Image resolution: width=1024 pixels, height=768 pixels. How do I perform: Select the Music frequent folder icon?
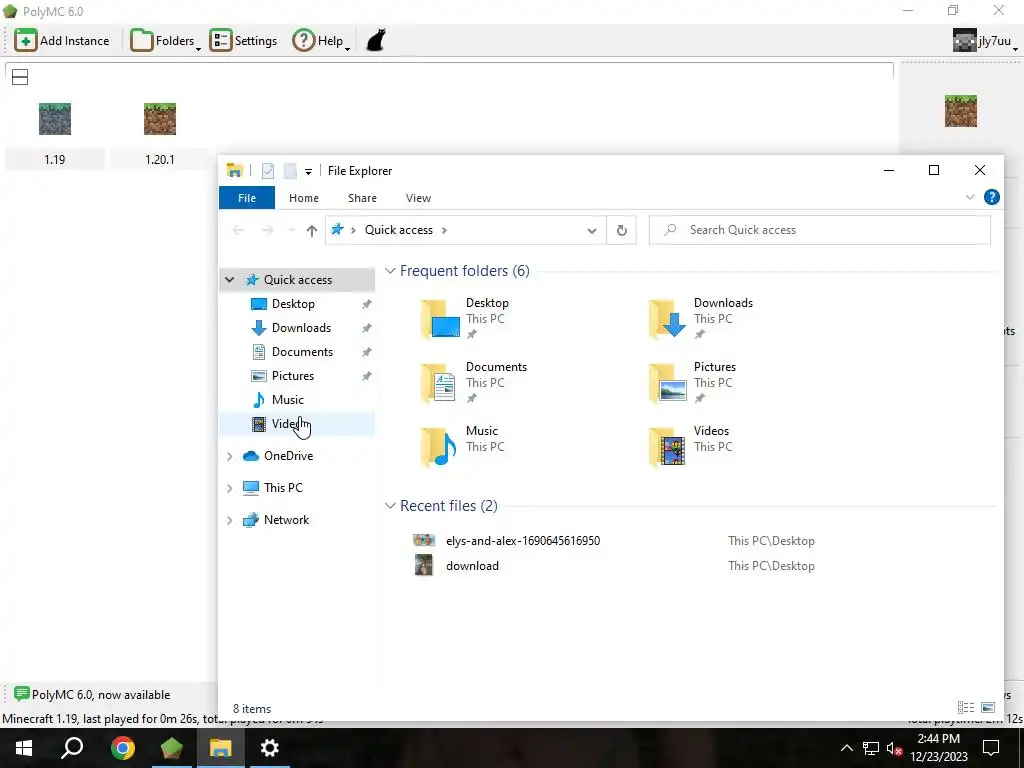(x=440, y=447)
